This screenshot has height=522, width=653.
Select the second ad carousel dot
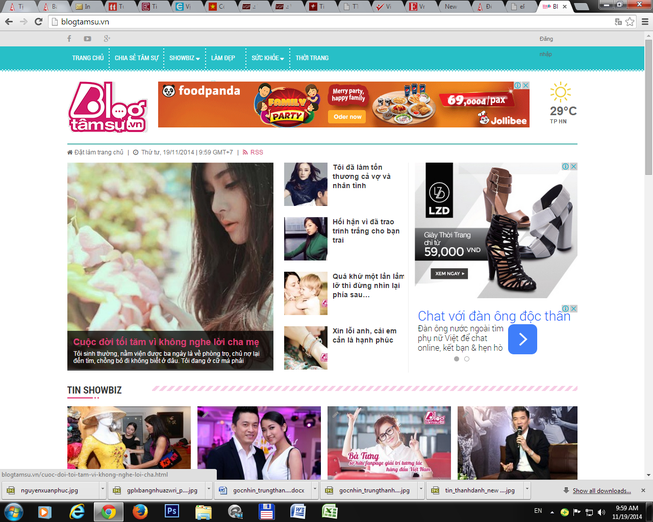(x=467, y=359)
